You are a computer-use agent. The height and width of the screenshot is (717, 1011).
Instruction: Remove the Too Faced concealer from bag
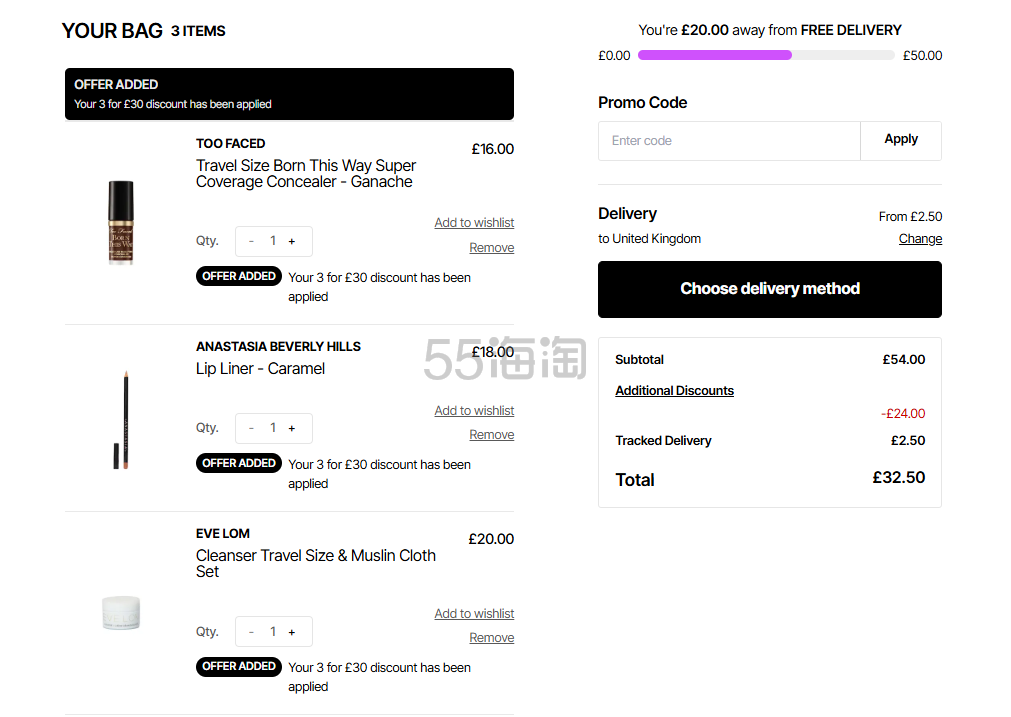(x=492, y=248)
